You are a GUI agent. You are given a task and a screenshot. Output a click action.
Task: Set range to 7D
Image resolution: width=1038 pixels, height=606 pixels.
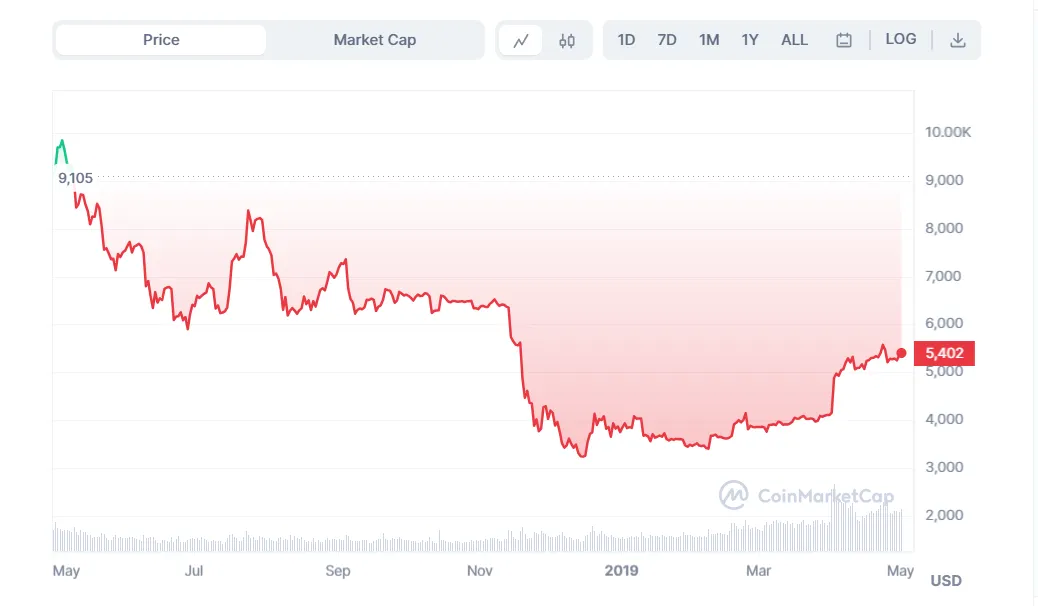click(x=667, y=40)
